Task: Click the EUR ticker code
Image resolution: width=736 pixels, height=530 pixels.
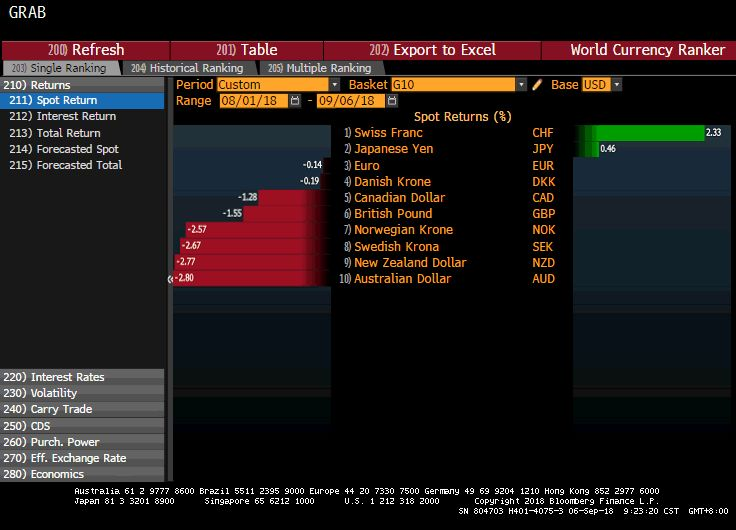Action: tap(543, 166)
